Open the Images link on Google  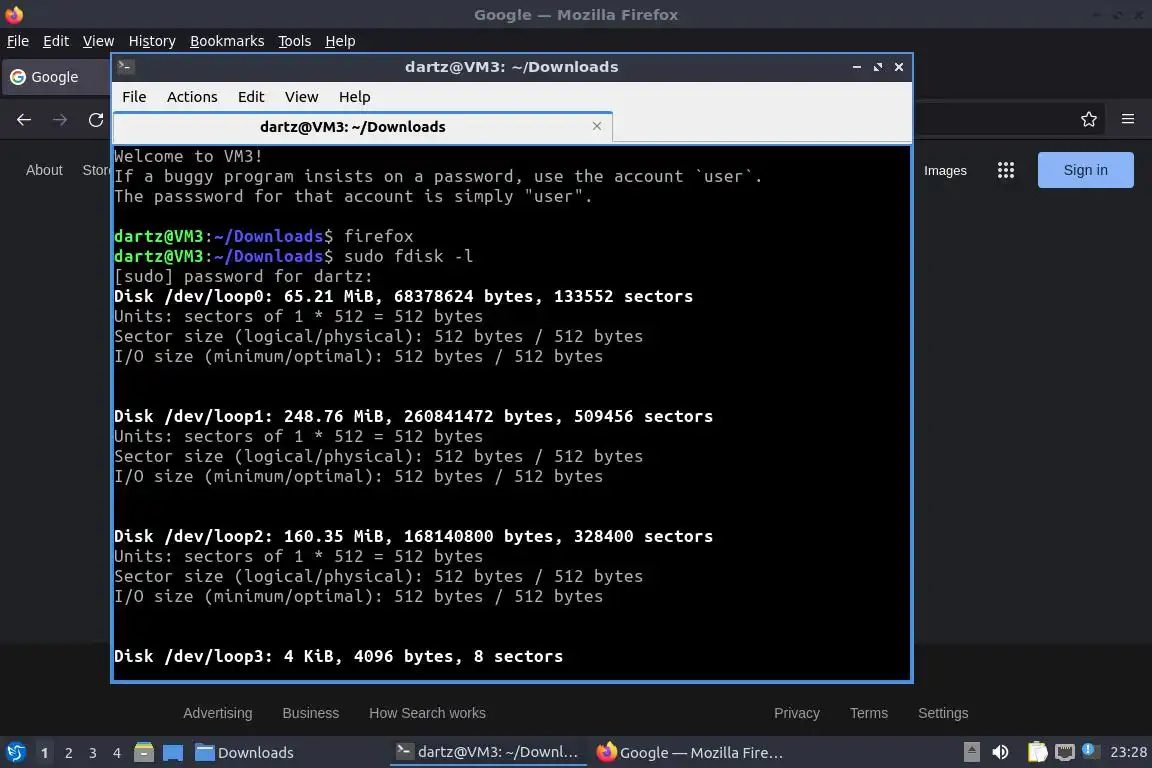(945, 171)
